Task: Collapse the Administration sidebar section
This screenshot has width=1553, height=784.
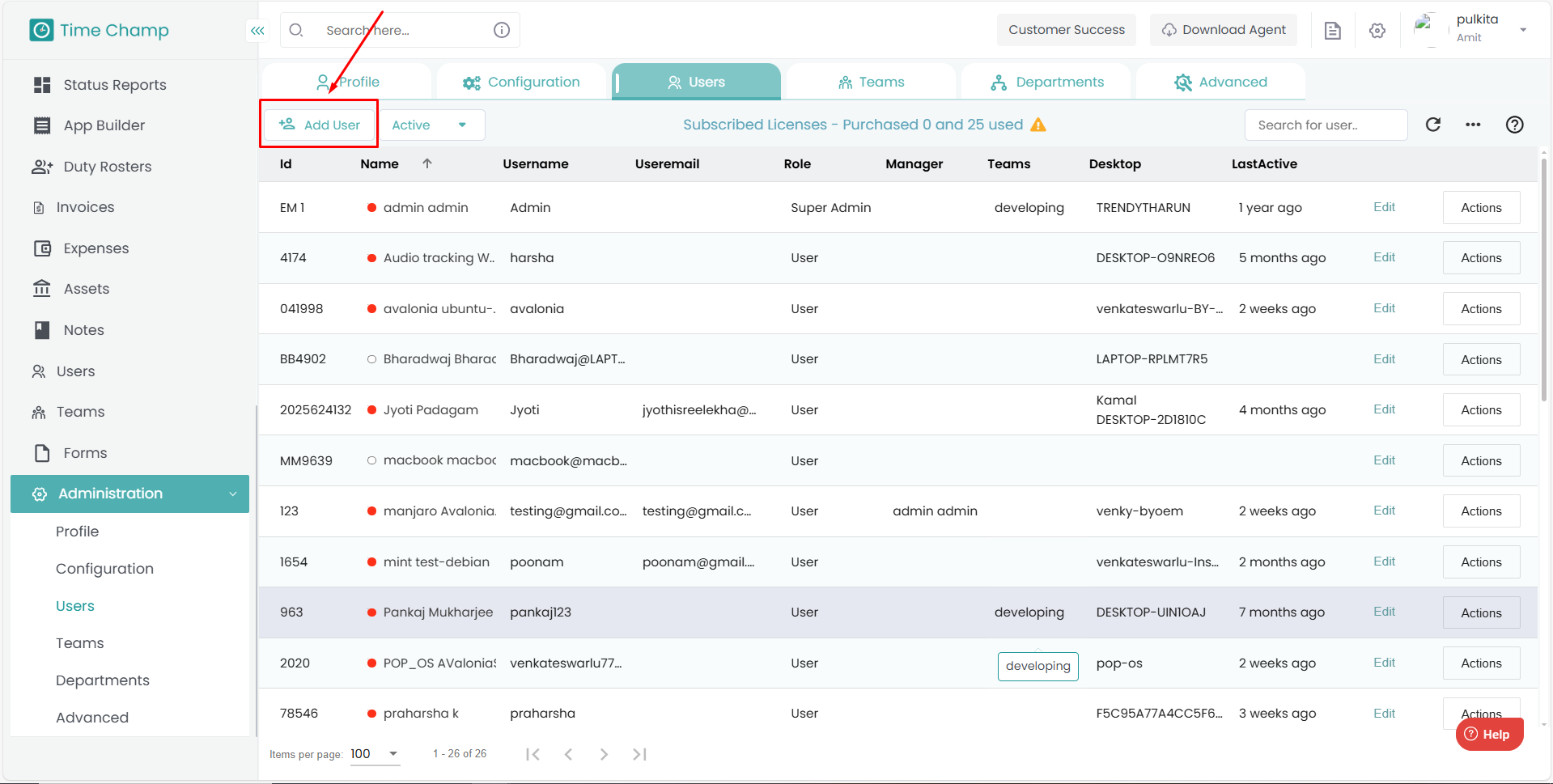Action: coord(232,494)
